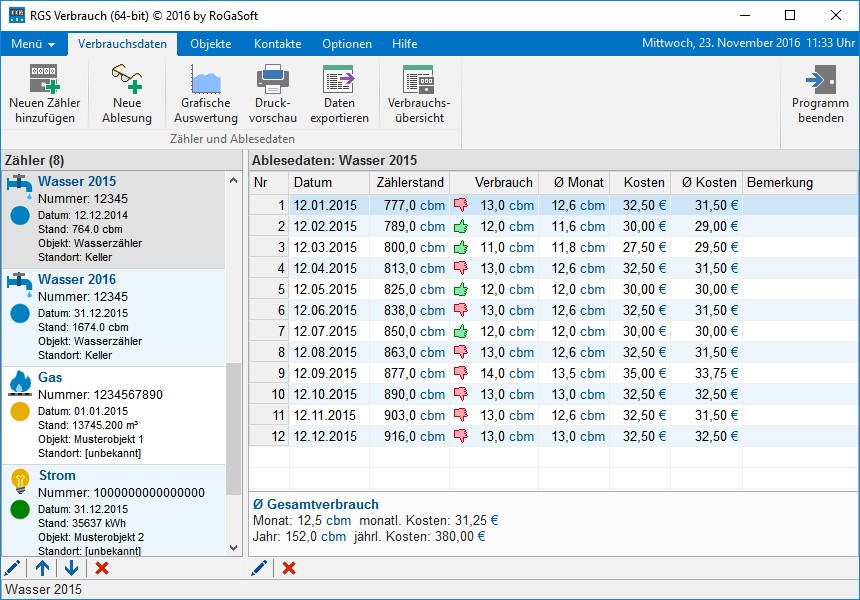Image resolution: width=860 pixels, height=600 pixels.
Task: Move selected meter down with arrow
Action: click(71, 568)
